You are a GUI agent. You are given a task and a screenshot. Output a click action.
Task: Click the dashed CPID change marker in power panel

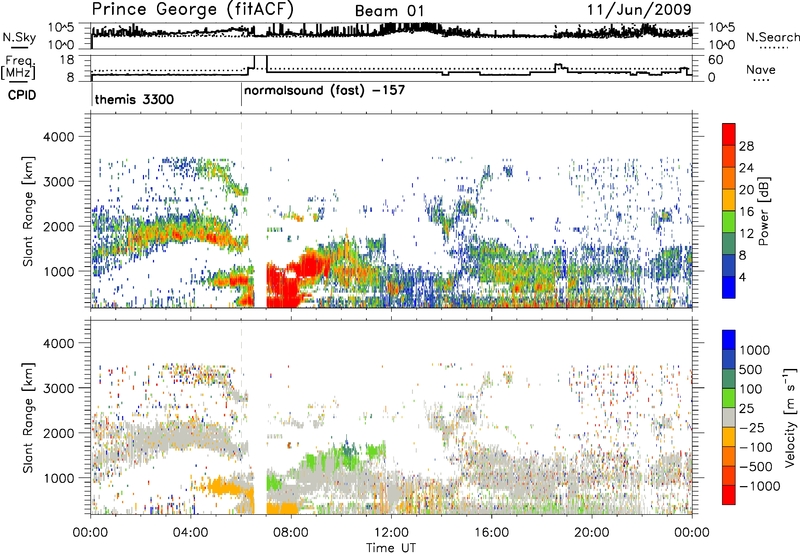click(241, 211)
